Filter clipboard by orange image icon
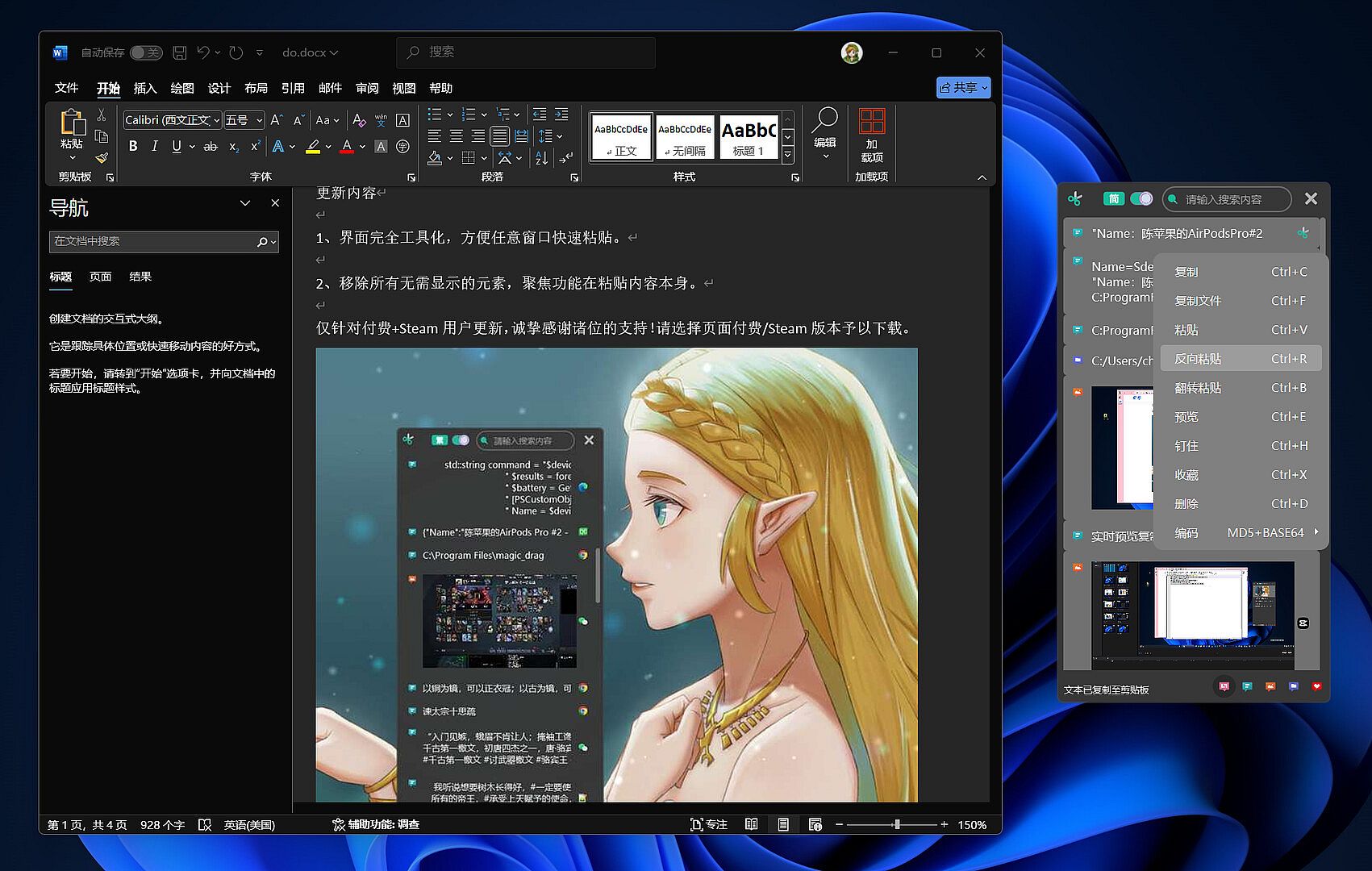This screenshot has width=1372, height=871. click(1270, 686)
